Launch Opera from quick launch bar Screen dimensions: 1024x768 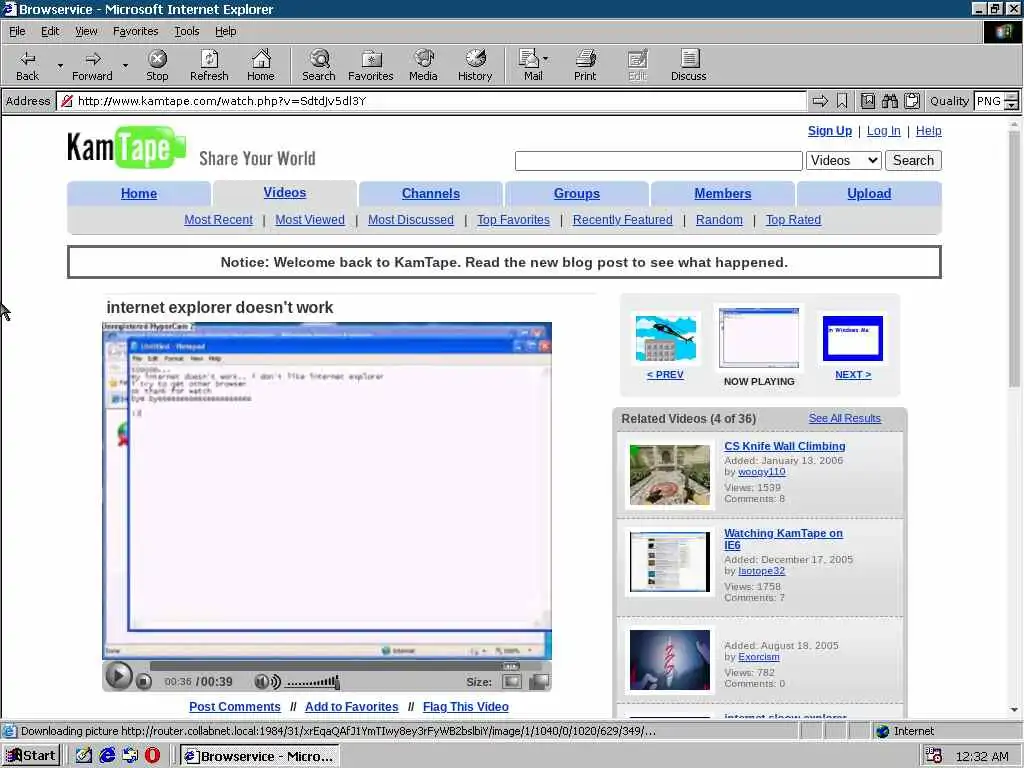[x=152, y=756]
